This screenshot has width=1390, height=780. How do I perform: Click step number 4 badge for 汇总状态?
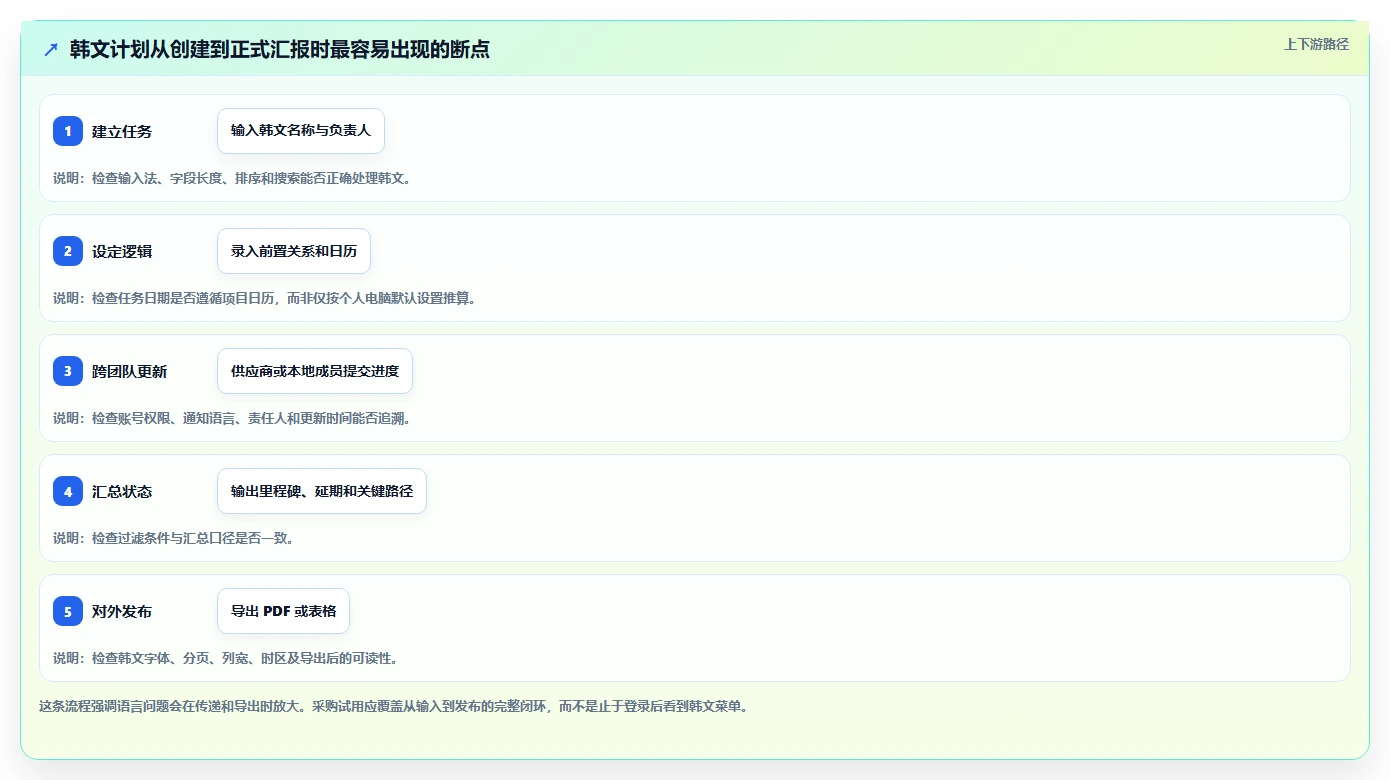(x=68, y=491)
